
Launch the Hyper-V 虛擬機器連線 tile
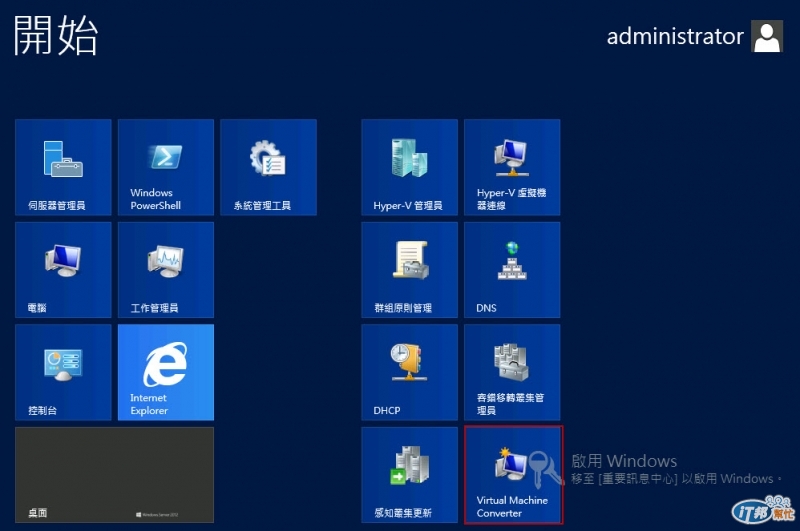click(x=512, y=167)
